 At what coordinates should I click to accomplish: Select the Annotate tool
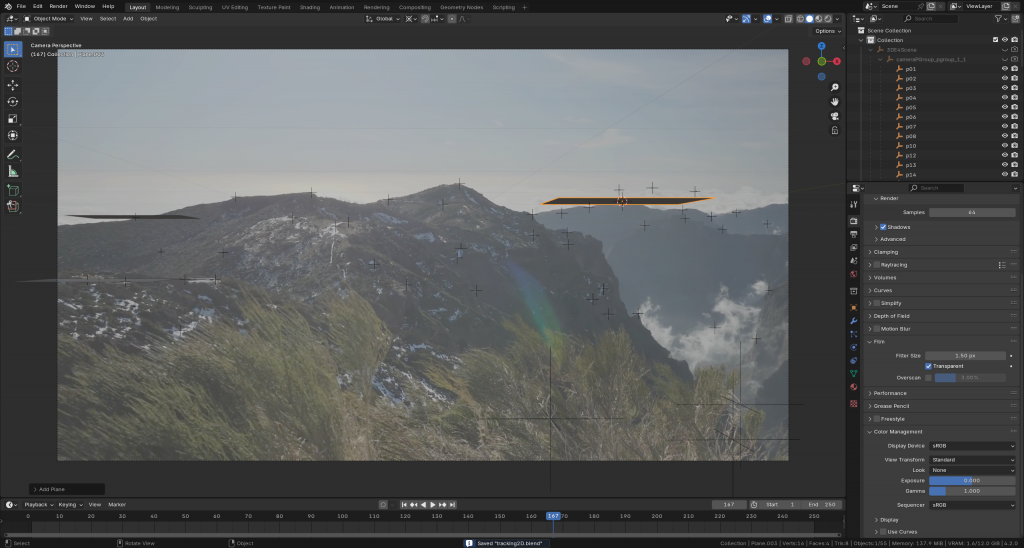[x=12, y=155]
